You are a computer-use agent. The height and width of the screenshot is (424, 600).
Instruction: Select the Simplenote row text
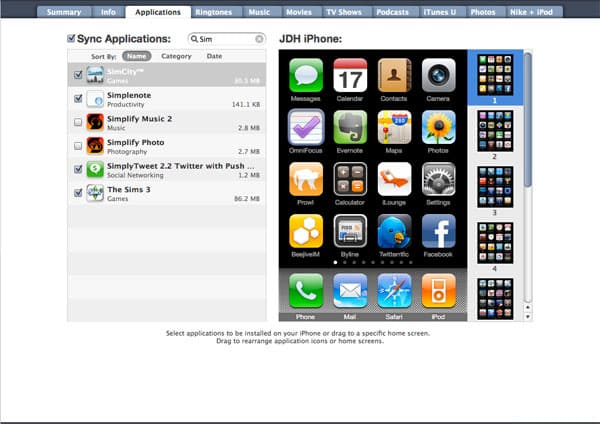[129, 95]
